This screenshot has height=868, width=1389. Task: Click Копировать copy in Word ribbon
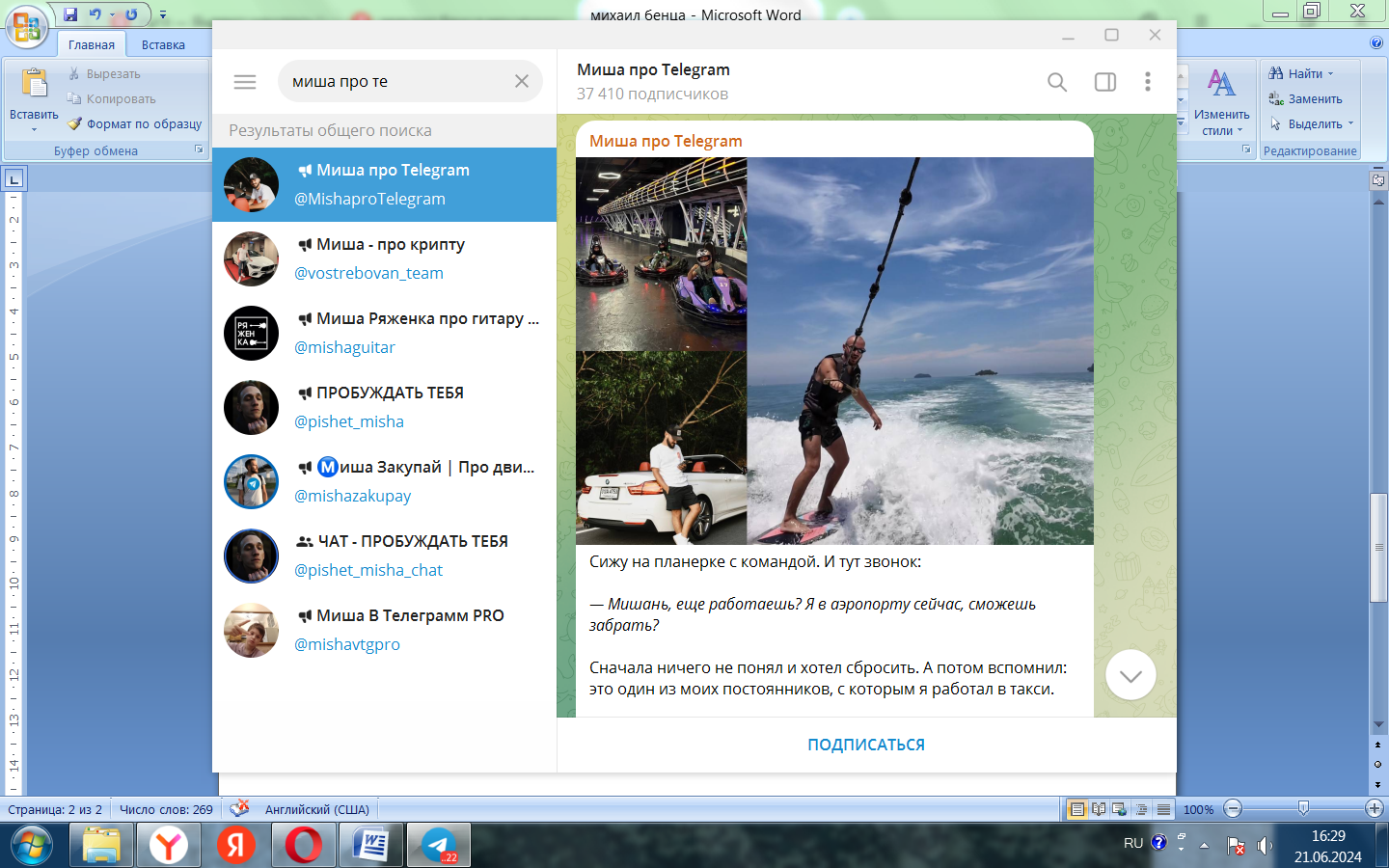[111, 98]
